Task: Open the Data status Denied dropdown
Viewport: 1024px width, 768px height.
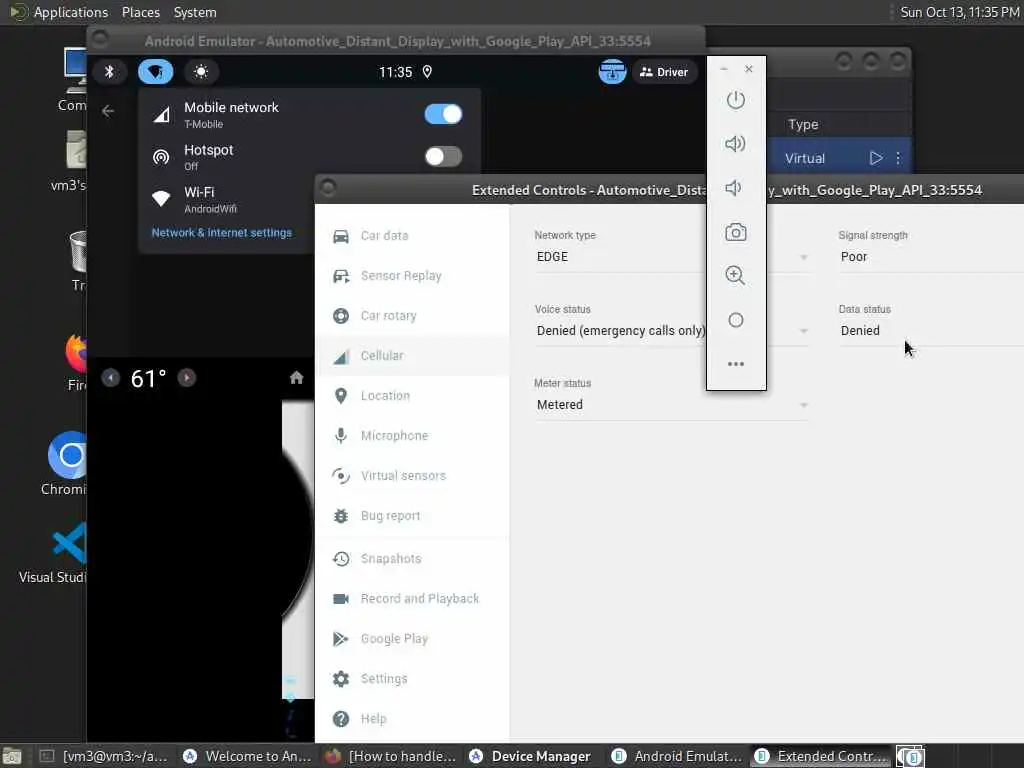Action: tap(931, 330)
